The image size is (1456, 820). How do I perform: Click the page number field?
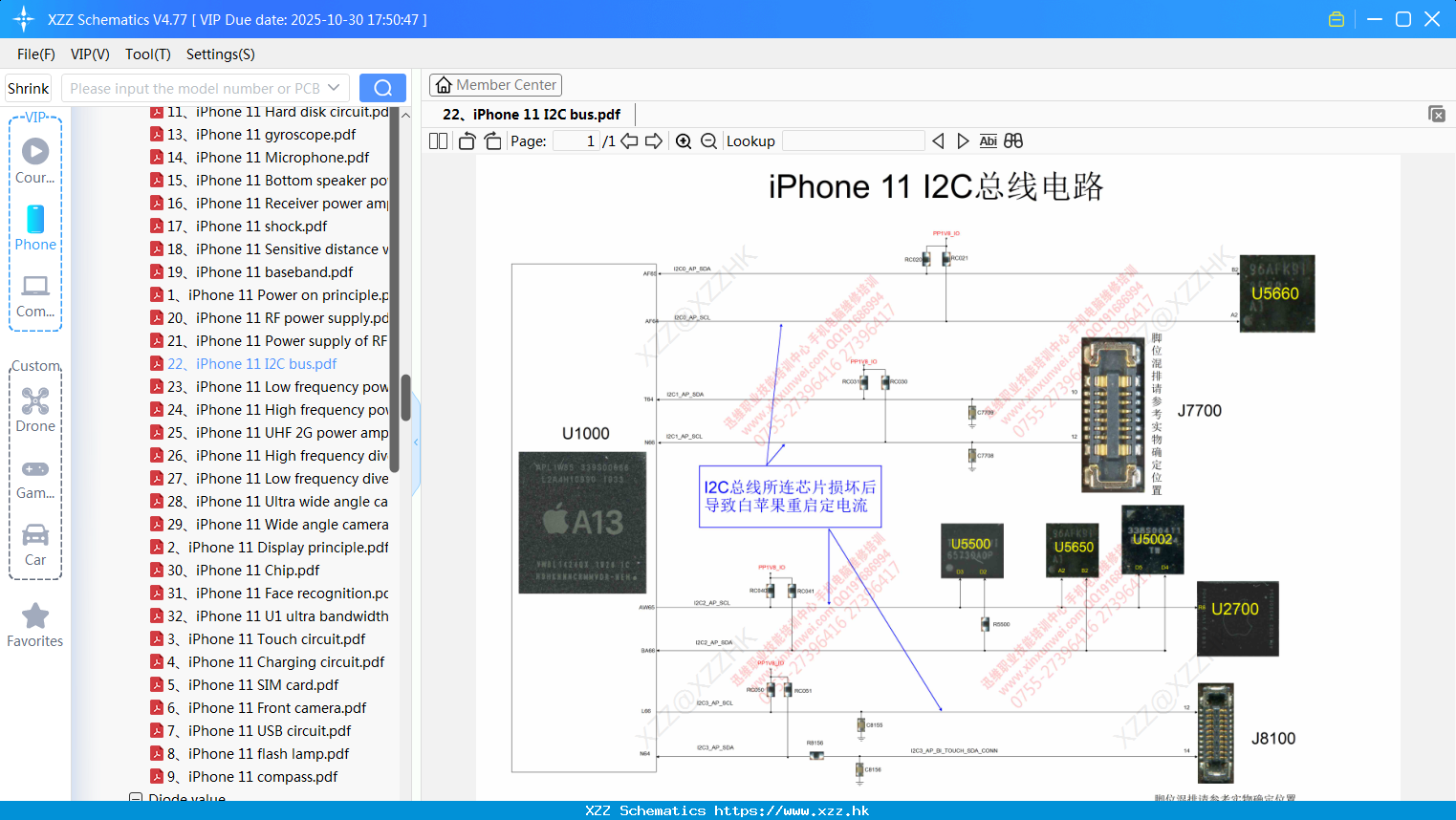[x=576, y=141]
